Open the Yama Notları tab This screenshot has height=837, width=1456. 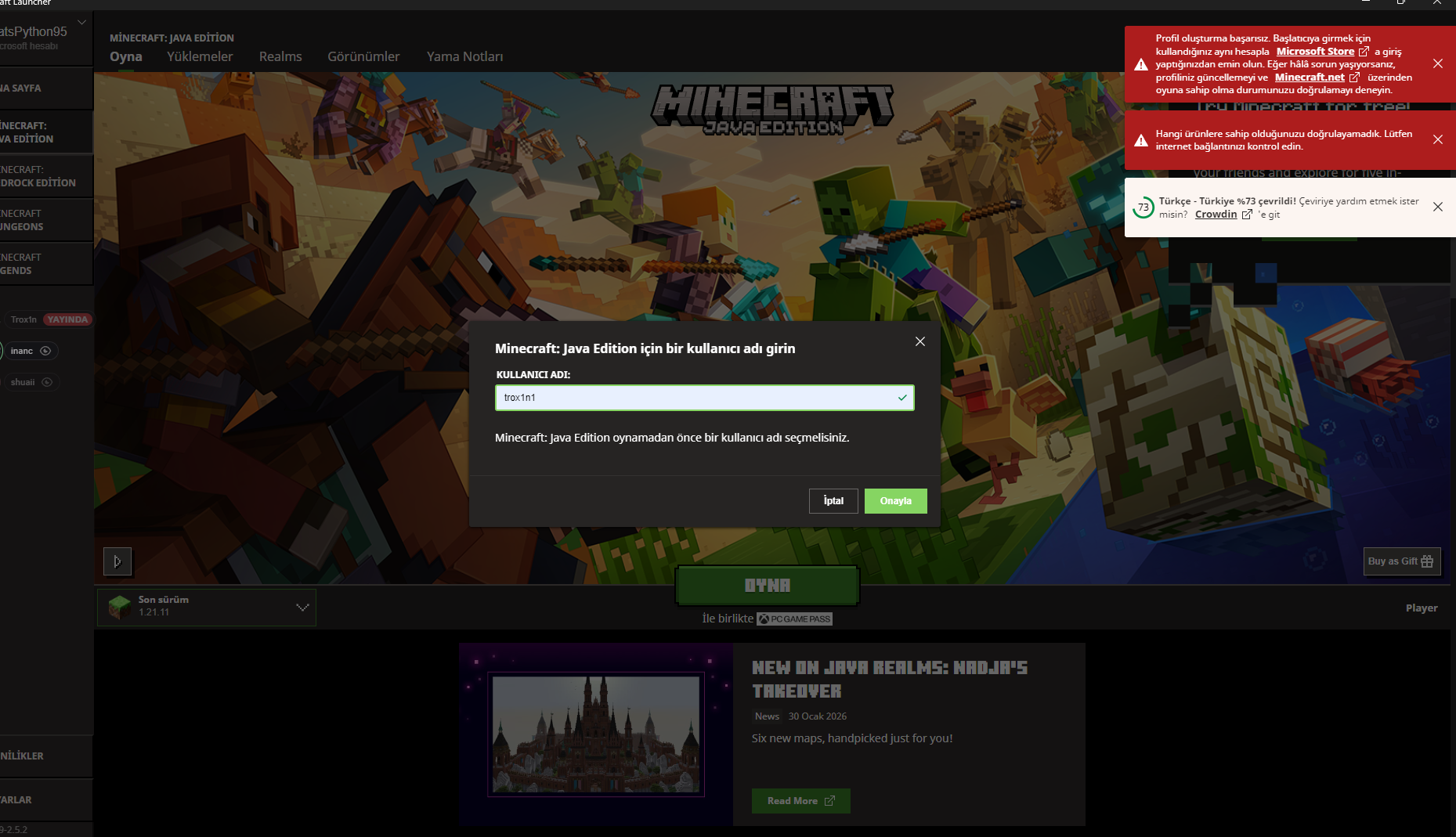point(465,56)
